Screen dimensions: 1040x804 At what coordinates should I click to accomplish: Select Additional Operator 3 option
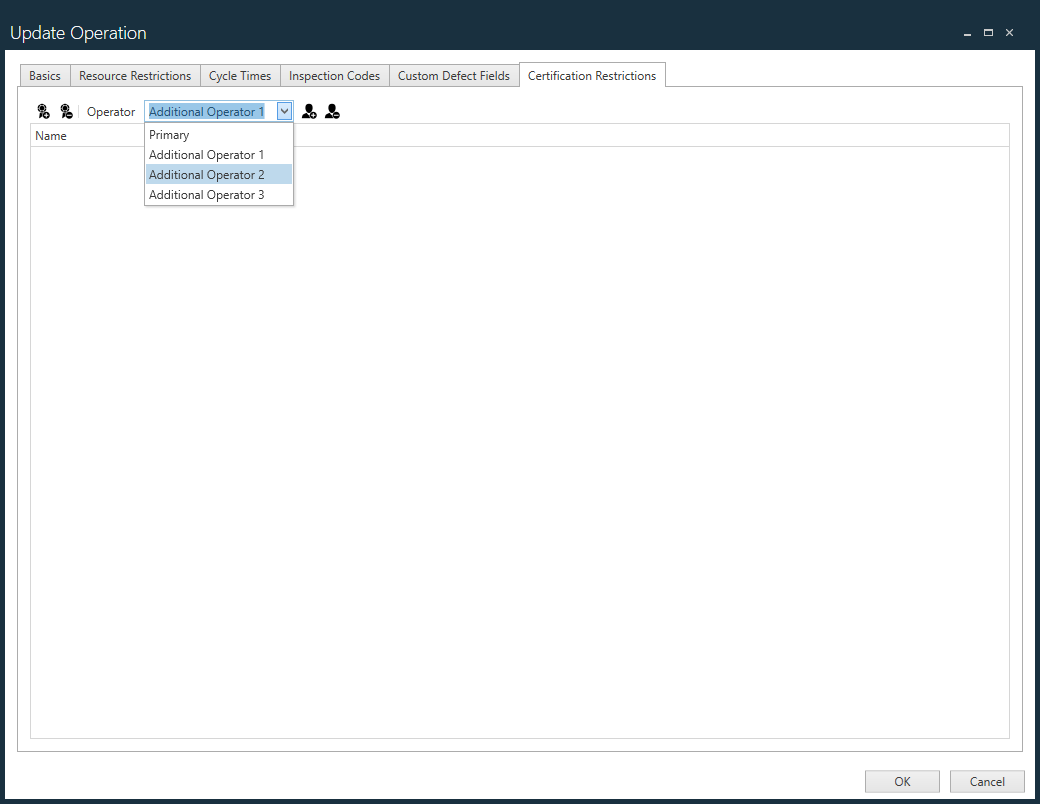point(206,195)
